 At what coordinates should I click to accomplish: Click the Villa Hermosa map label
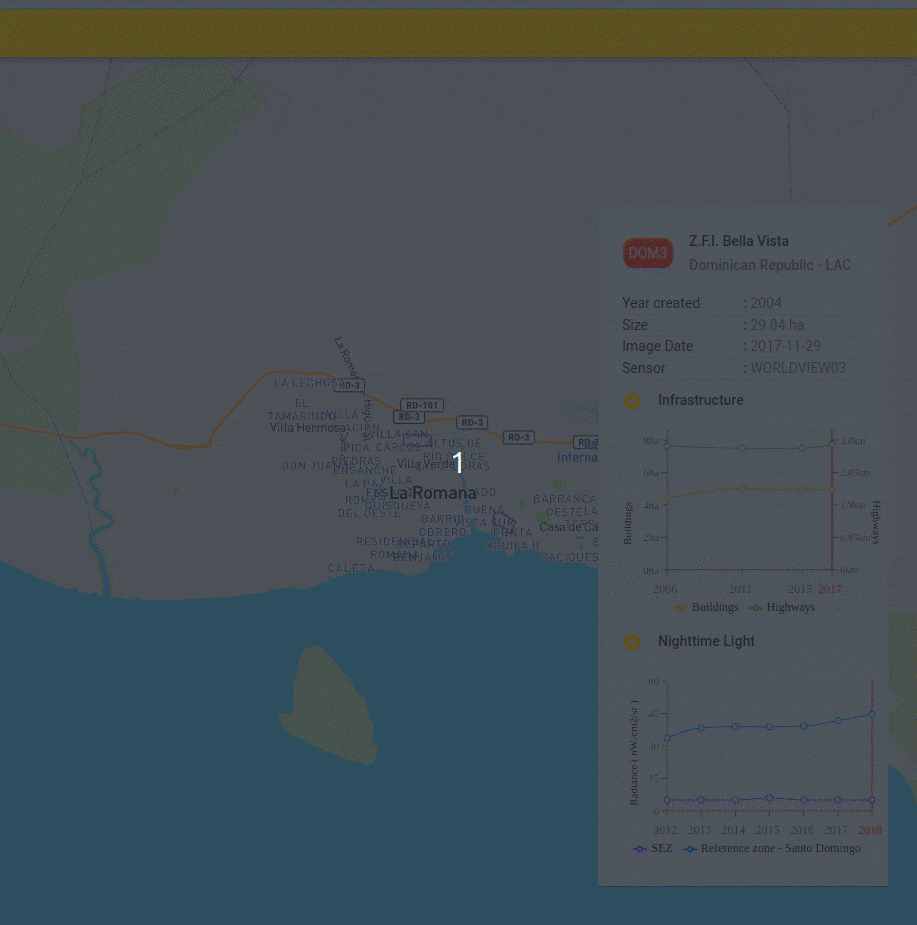[308, 427]
